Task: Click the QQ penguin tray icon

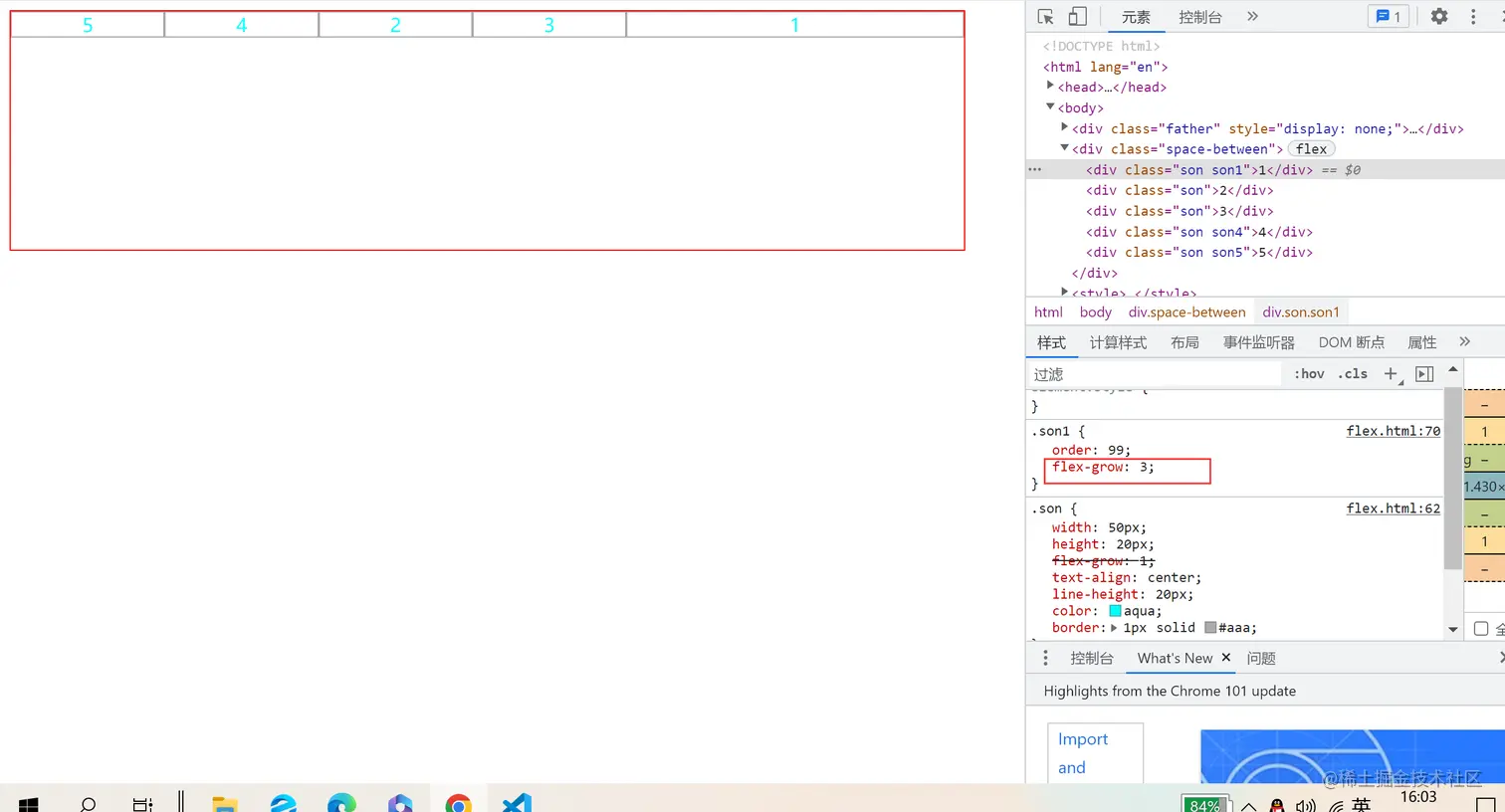Action: point(1277,806)
